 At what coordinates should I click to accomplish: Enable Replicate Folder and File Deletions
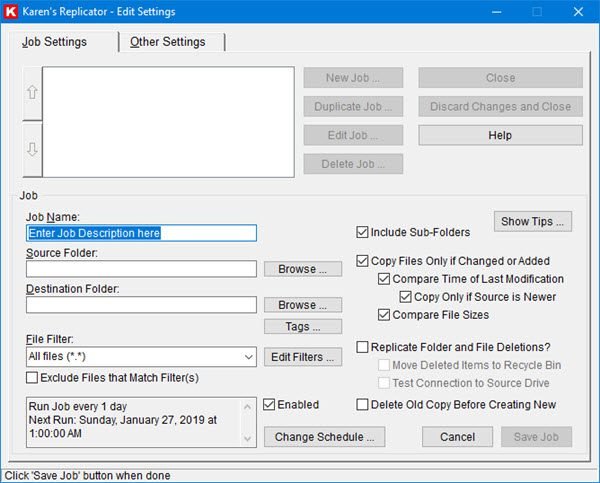[362, 347]
